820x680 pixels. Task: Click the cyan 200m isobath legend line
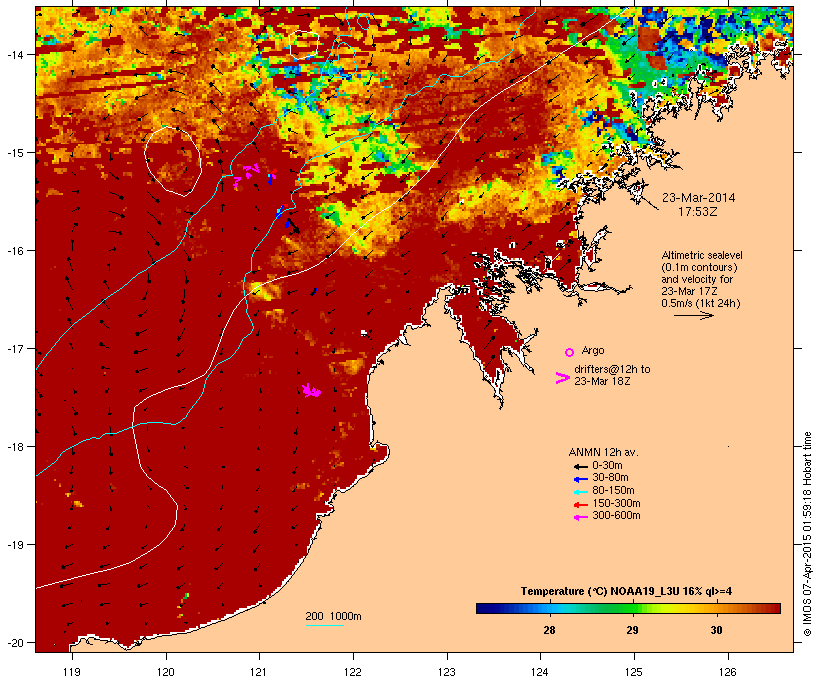(325, 625)
